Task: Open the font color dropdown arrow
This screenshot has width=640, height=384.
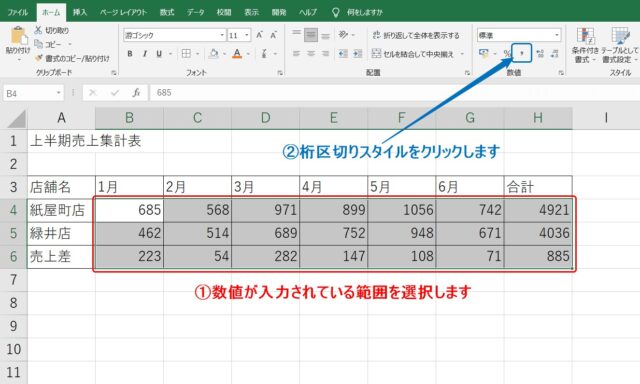Action: pyautogui.click(x=248, y=53)
